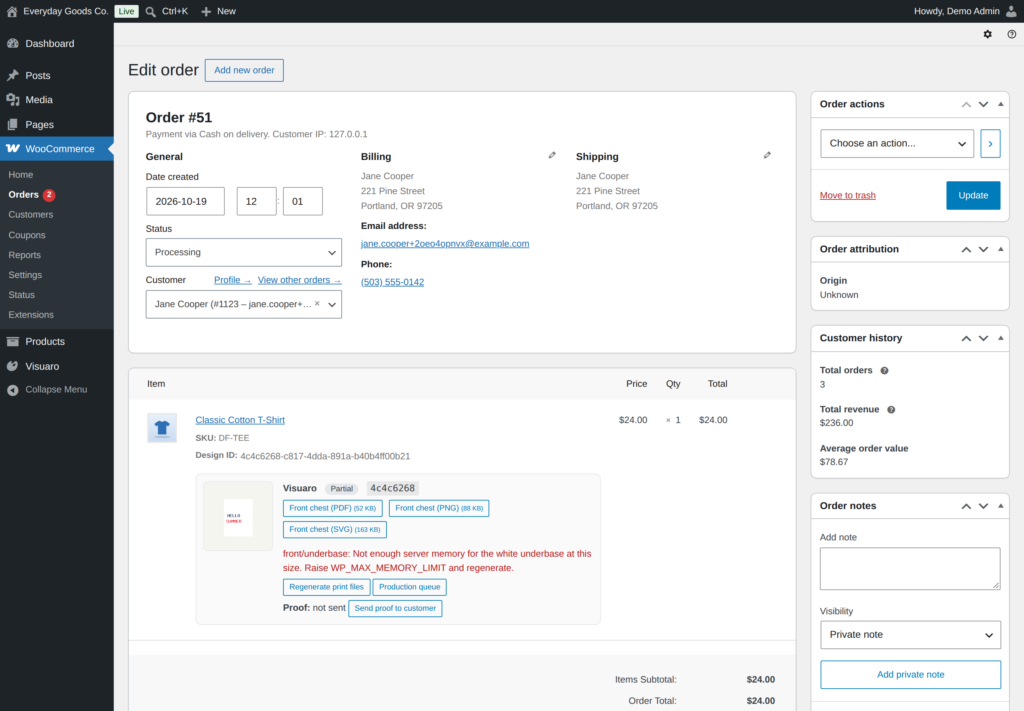Open the note Visibility dropdown showing Private note

coord(910,635)
